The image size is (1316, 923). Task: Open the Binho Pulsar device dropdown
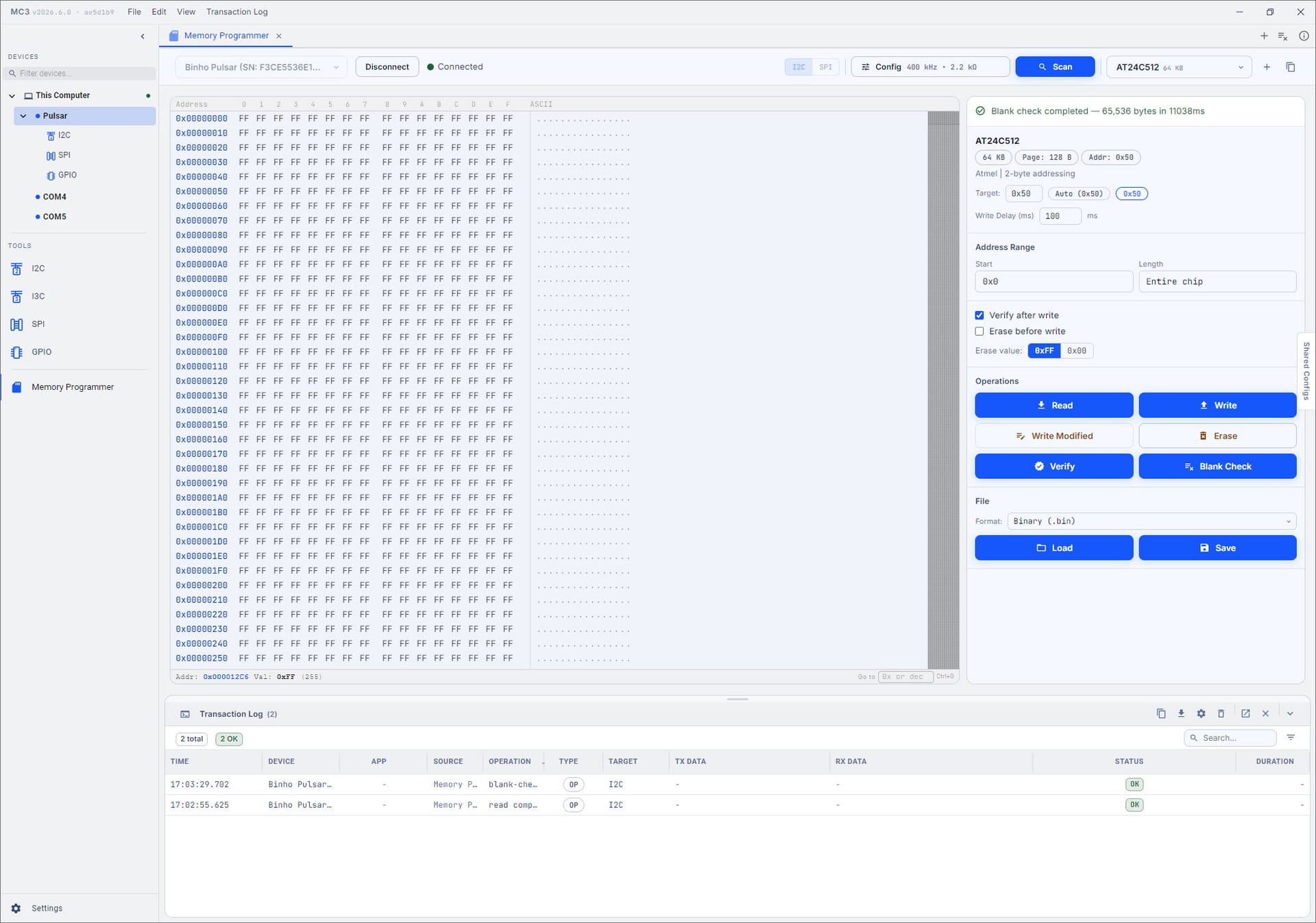tap(261, 66)
